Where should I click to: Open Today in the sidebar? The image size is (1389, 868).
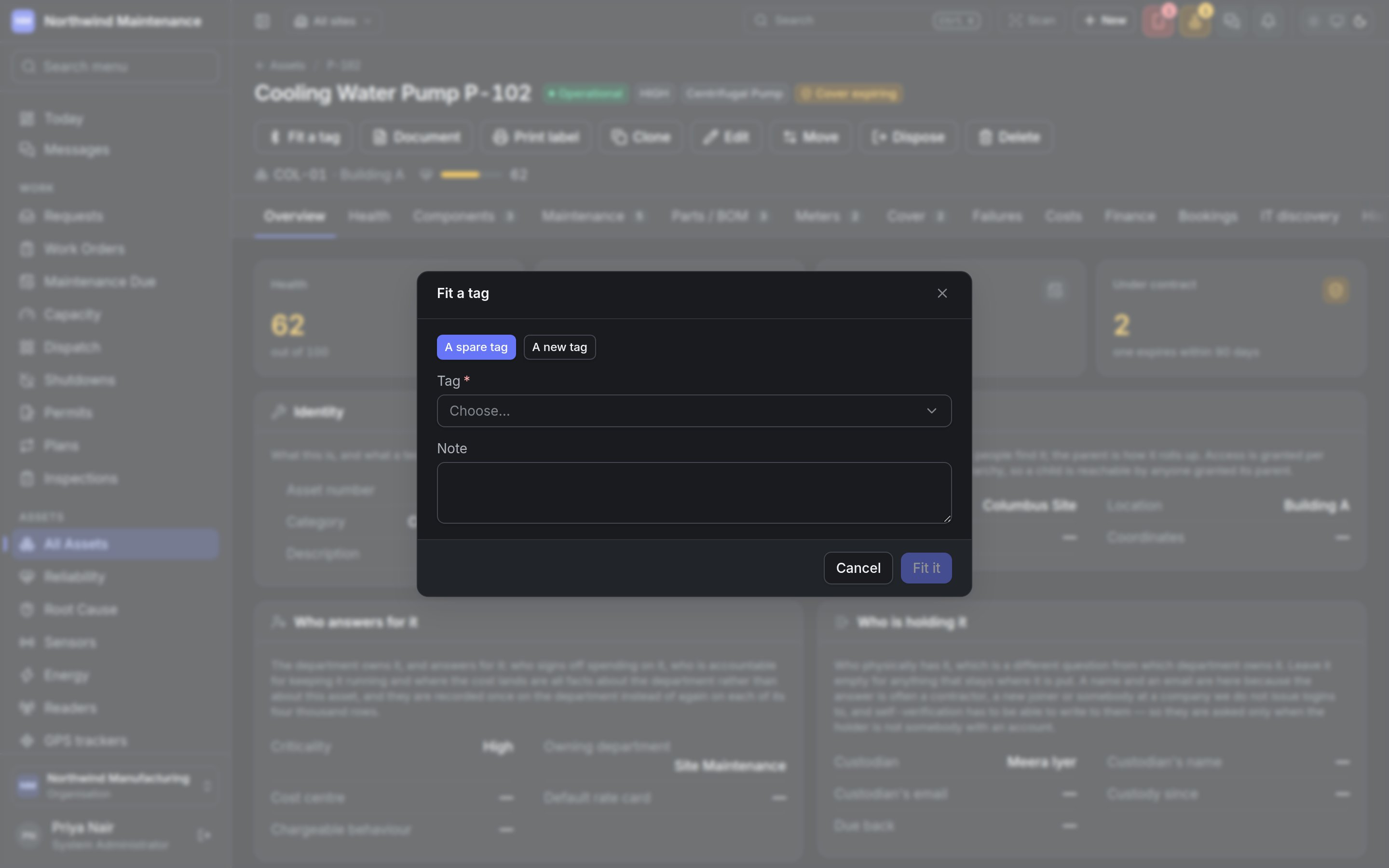pos(115,119)
